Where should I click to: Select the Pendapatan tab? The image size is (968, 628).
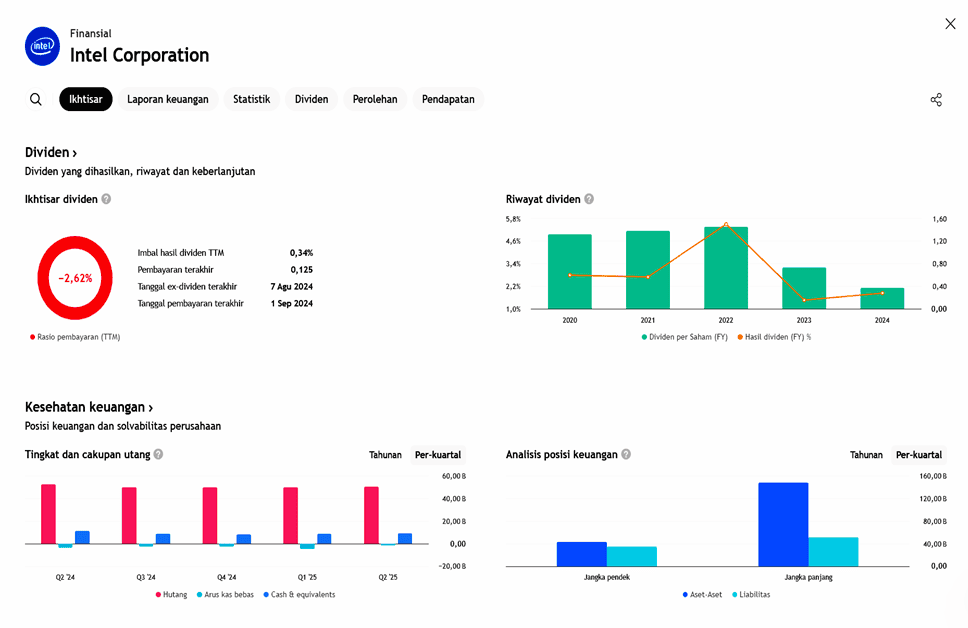tap(448, 99)
